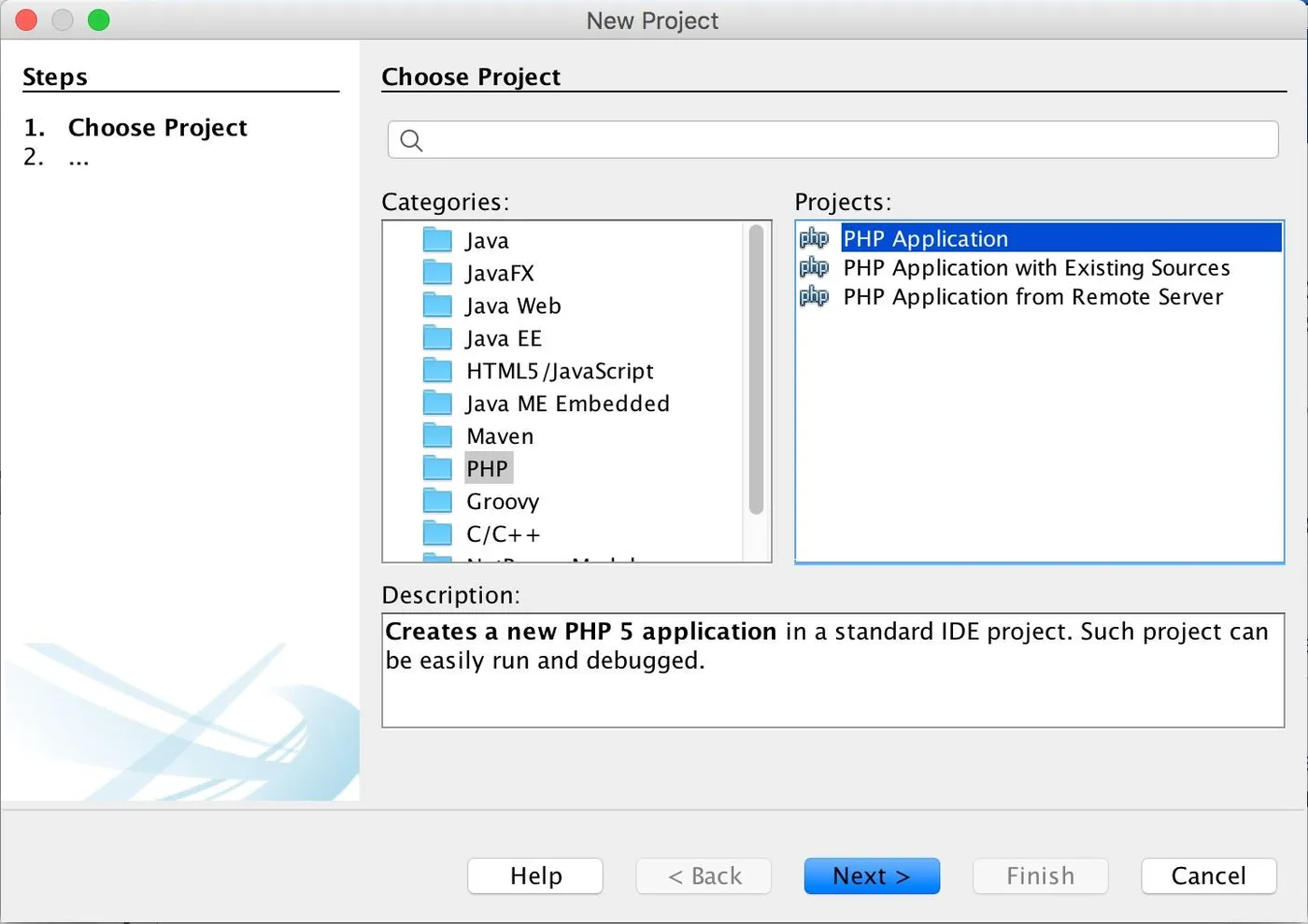Choose the Groovy category
1308x924 pixels.
coord(503,502)
